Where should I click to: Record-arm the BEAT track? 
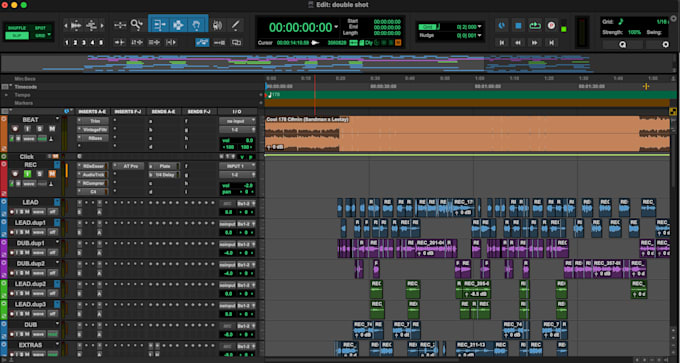click(15, 129)
